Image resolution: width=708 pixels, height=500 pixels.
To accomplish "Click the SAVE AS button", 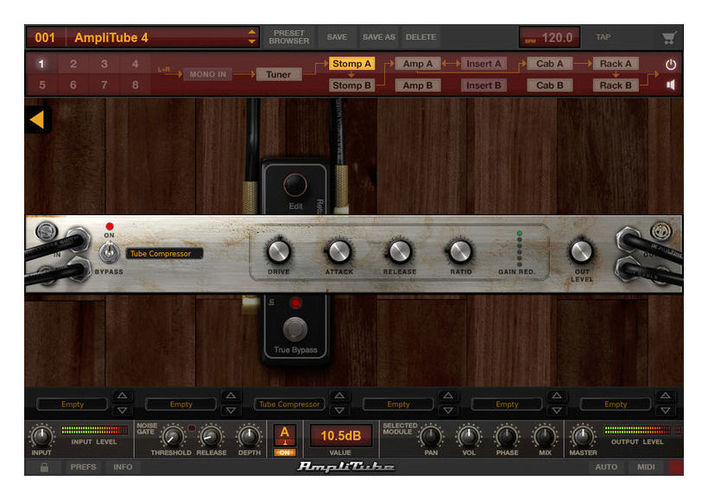I will coord(379,37).
